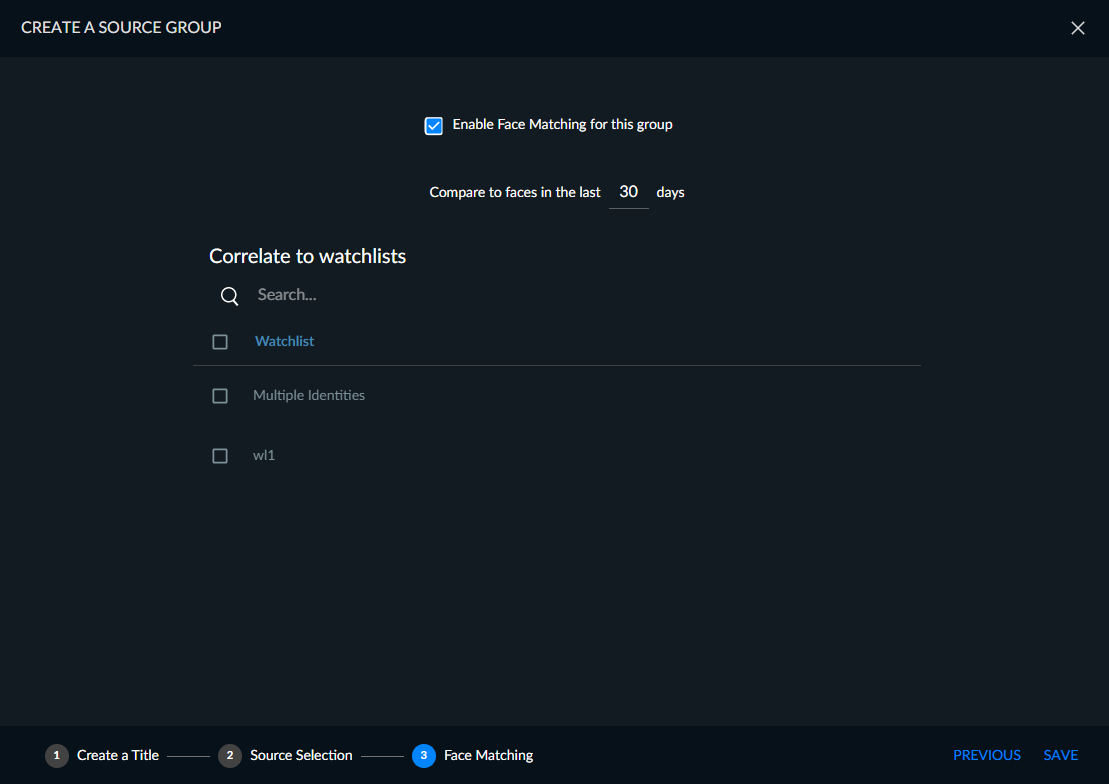This screenshot has height=784, width=1109.
Task: Check the wl1 watchlist checkbox
Action: 220,456
